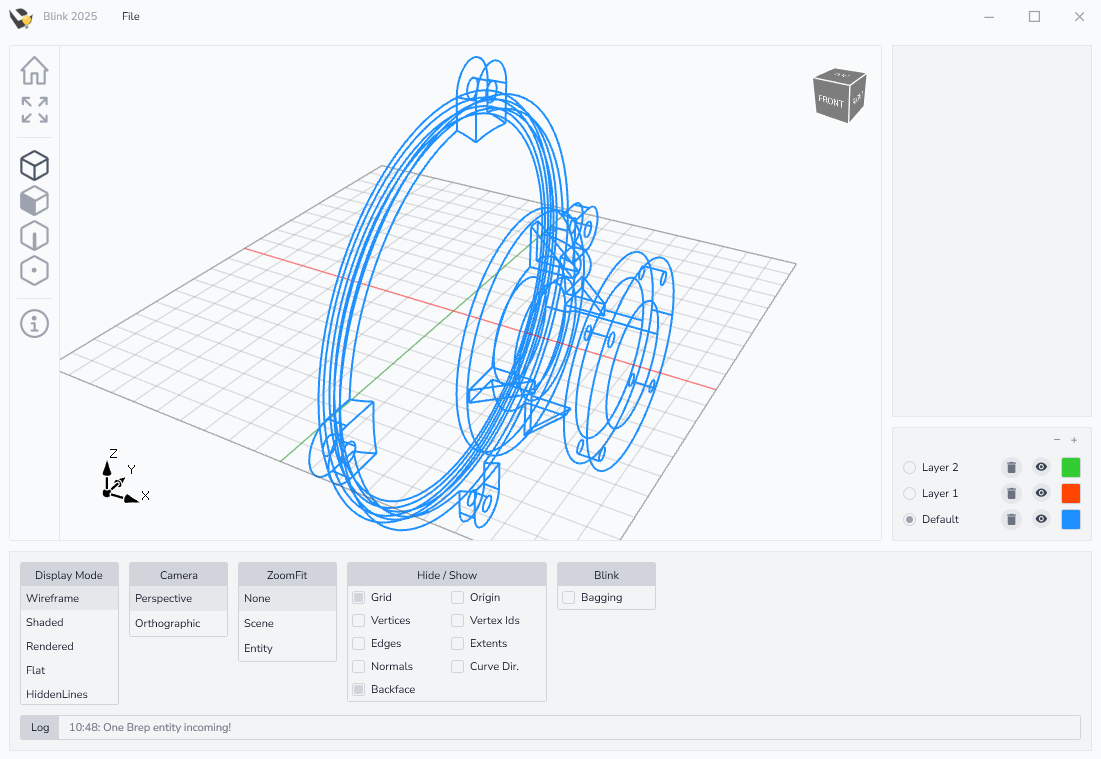The width and height of the screenshot is (1101, 759).
Task: Click the green Layer 2 color swatch
Action: coord(1071,467)
